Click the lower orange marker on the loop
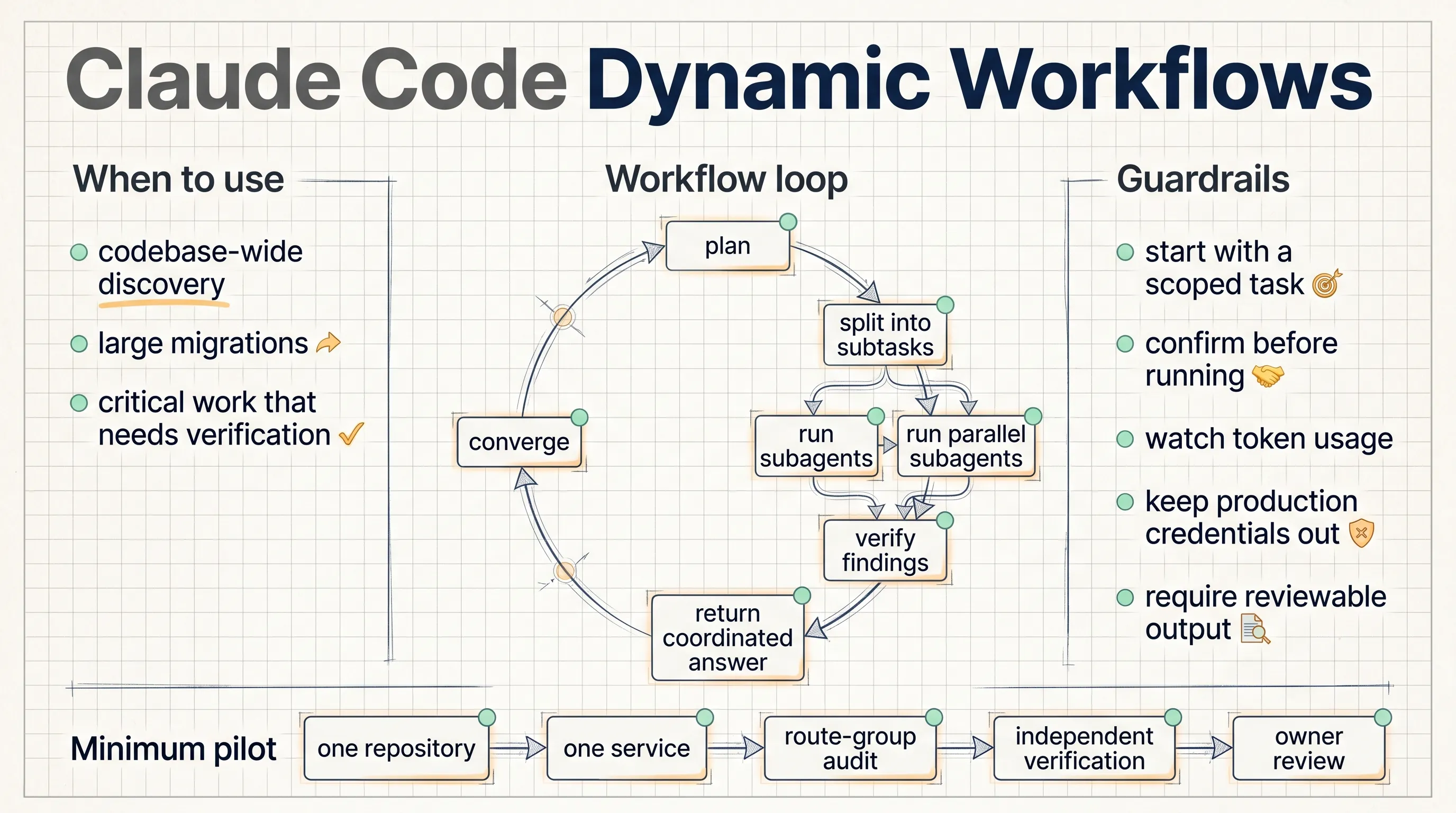This screenshot has width=1456, height=813. (x=564, y=571)
